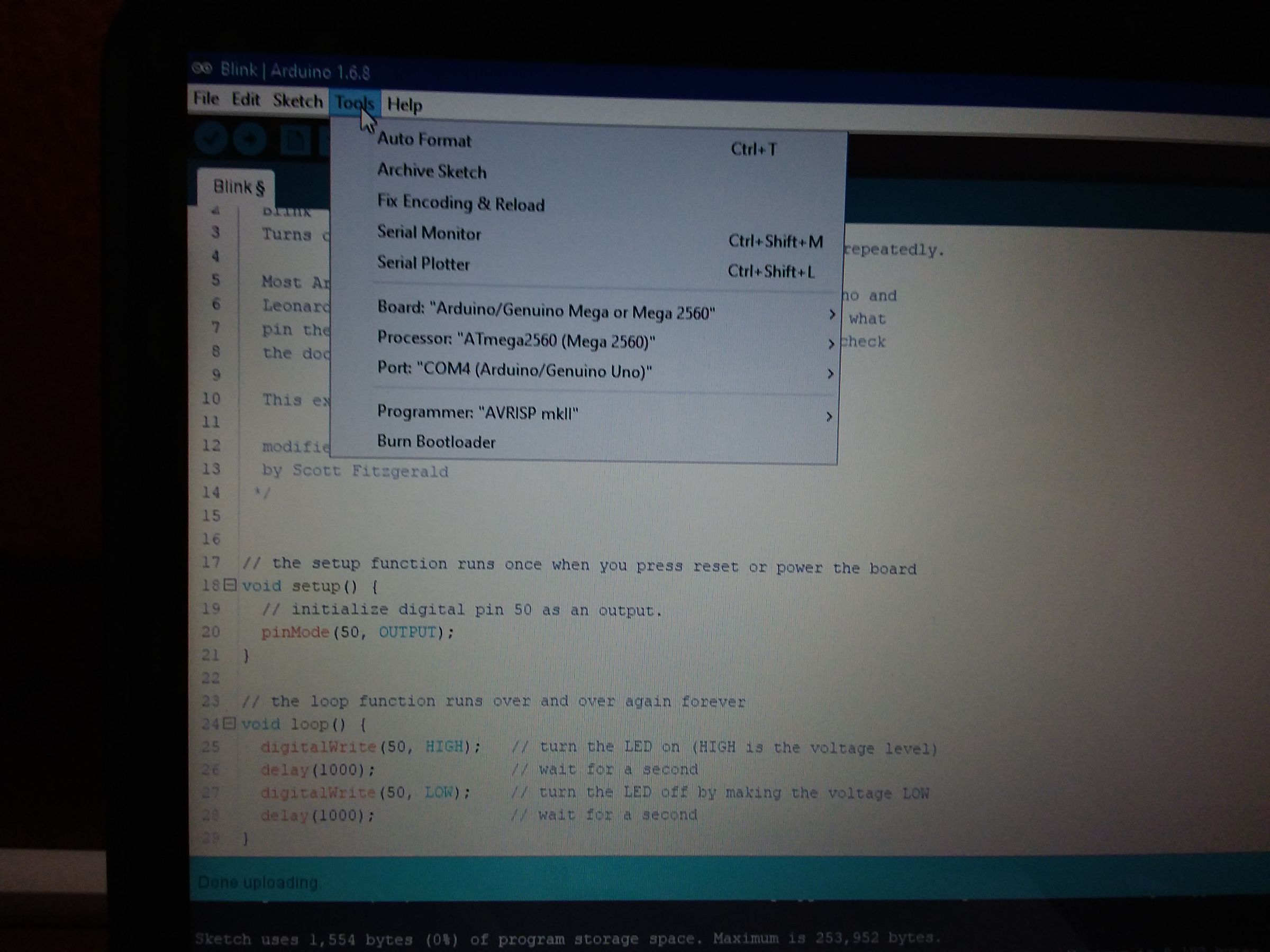Image resolution: width=1270 pixels, height=952 pixels.
Task: Open the Serial Plotter
Action: pyautogui.click(x=423, y=264)
